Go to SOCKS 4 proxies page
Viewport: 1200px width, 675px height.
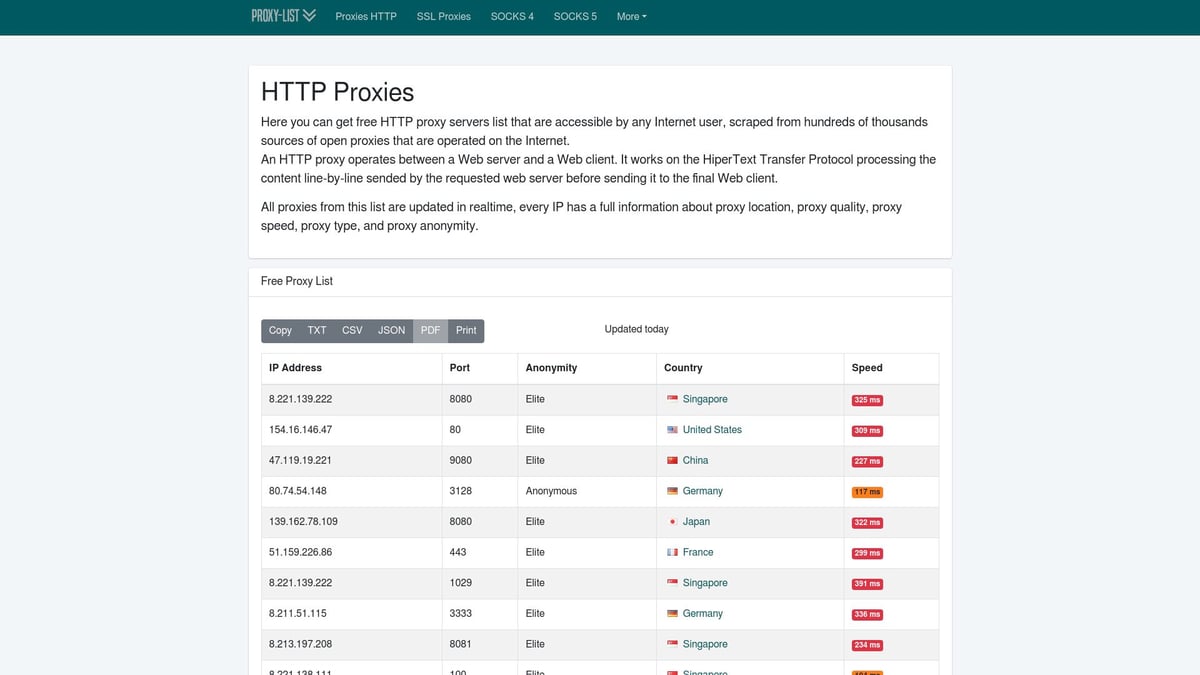[x=512, y=16]
